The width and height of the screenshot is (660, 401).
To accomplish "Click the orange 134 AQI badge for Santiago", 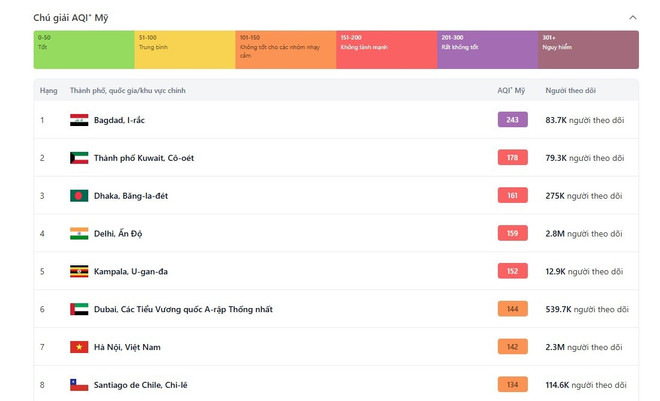I will click(x=512, y=385).
